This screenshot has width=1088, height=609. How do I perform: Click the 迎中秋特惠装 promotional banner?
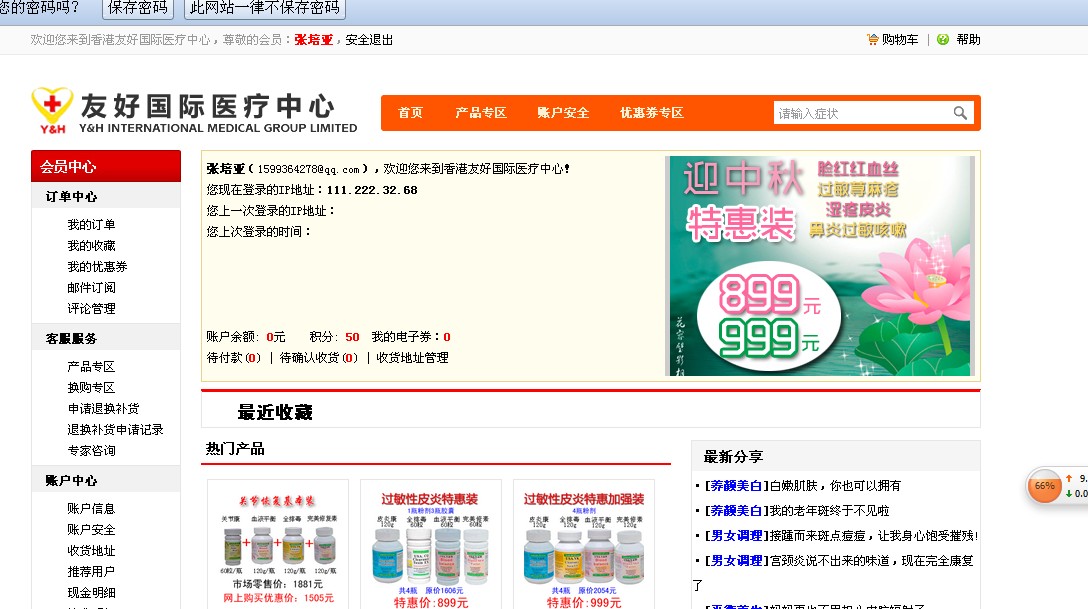[820, 266]
